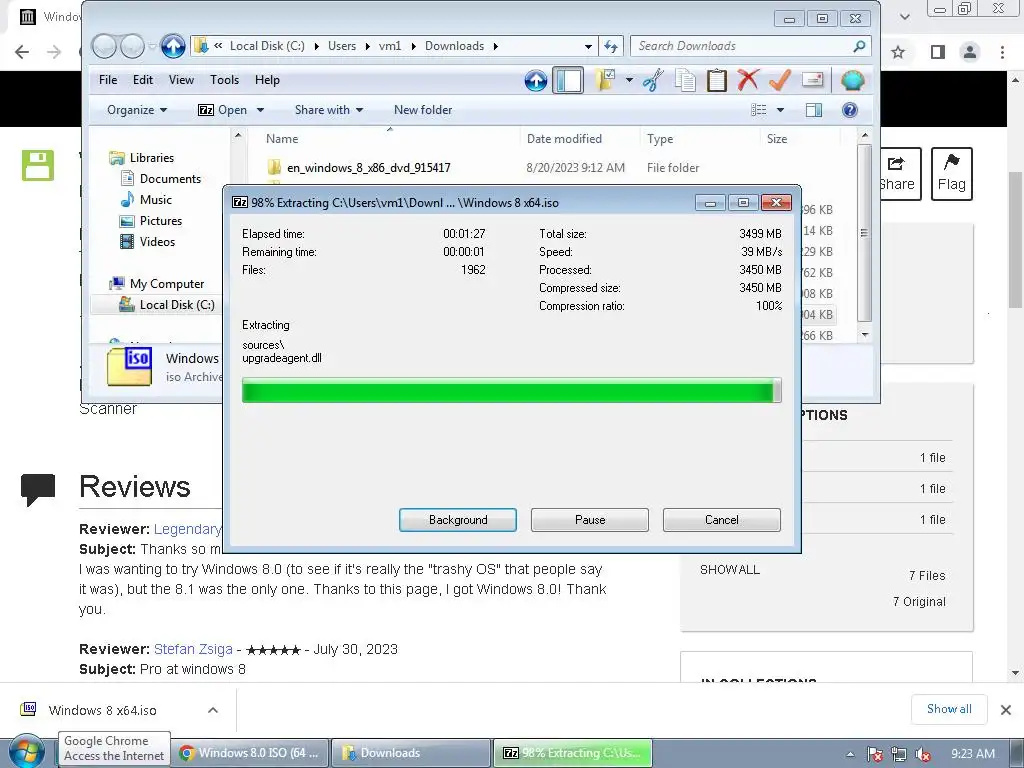Viewport: 1024px width, 768px height.
Task: Open the View menu in Explorer
Action: pos(181,80)
